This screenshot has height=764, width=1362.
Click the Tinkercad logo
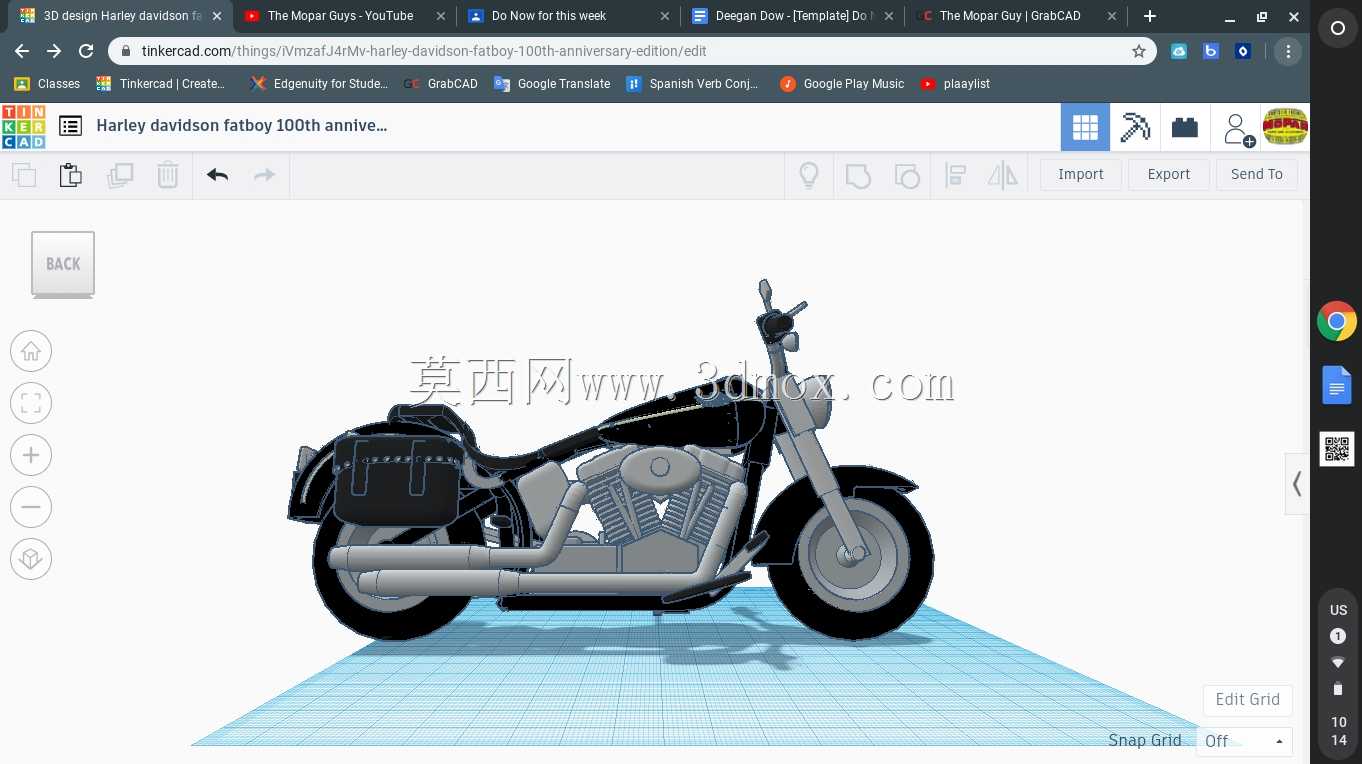[23, 126]
